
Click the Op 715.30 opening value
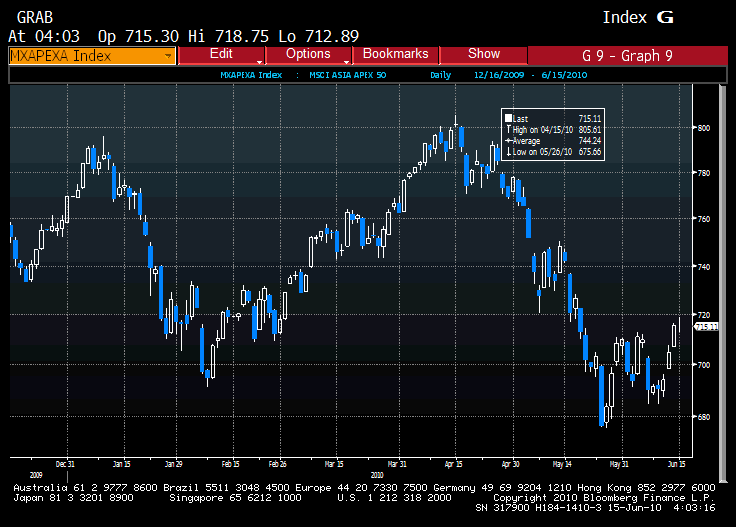[138, 37]
